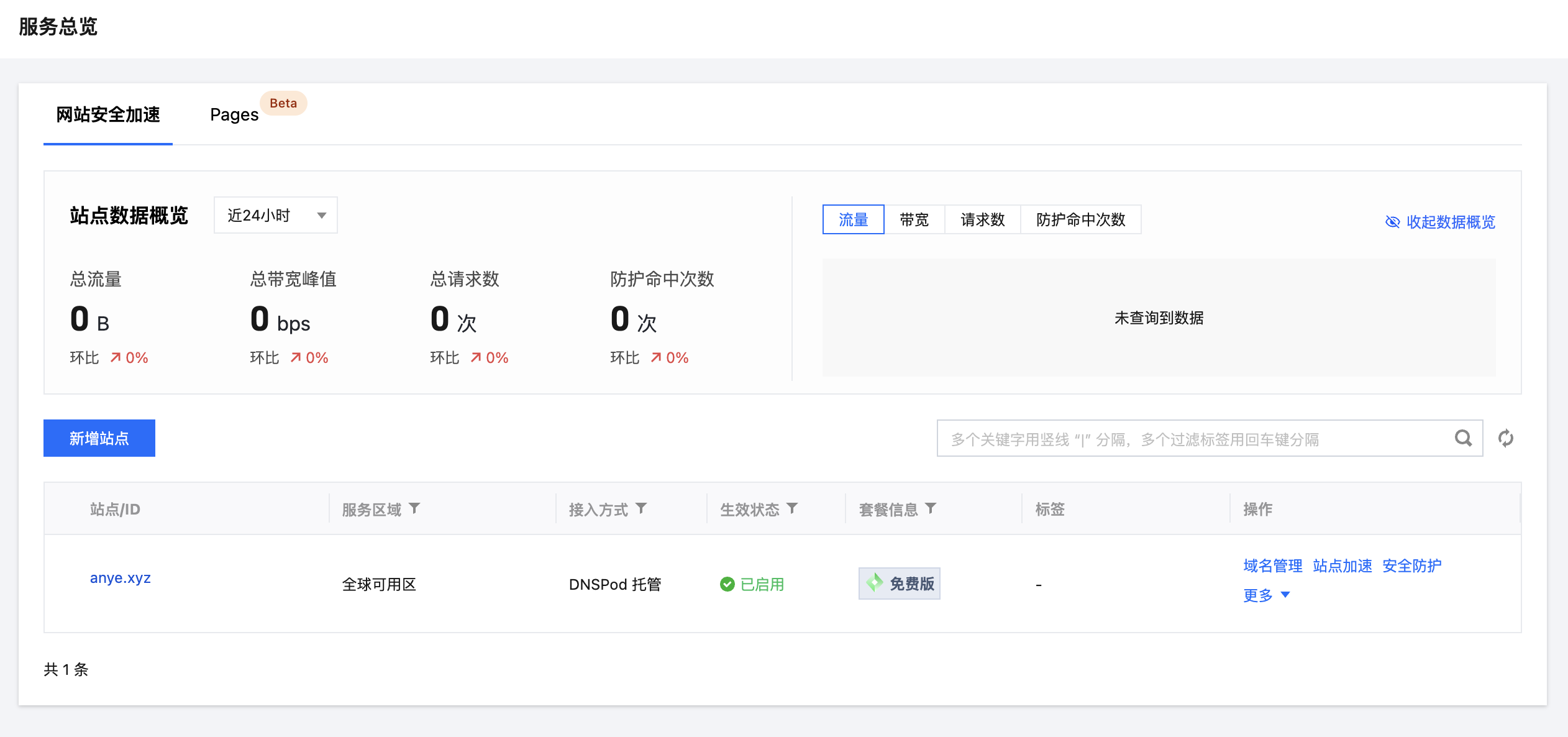1568x737 pixels.
Task: Select the 防护命中次数 metric tab
Action: [x=1081, y=219]
